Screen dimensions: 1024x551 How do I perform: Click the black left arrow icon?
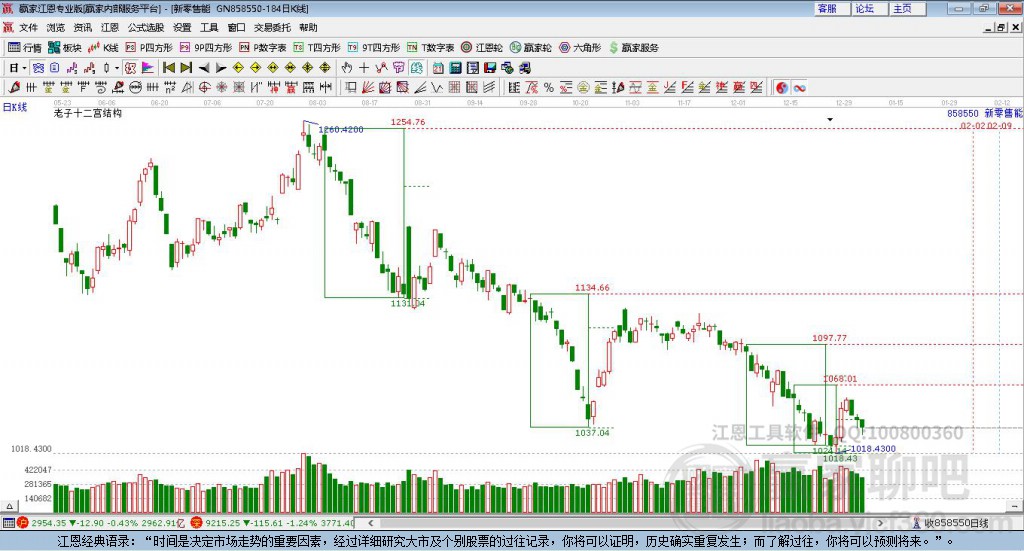click(x=204, y=68)
